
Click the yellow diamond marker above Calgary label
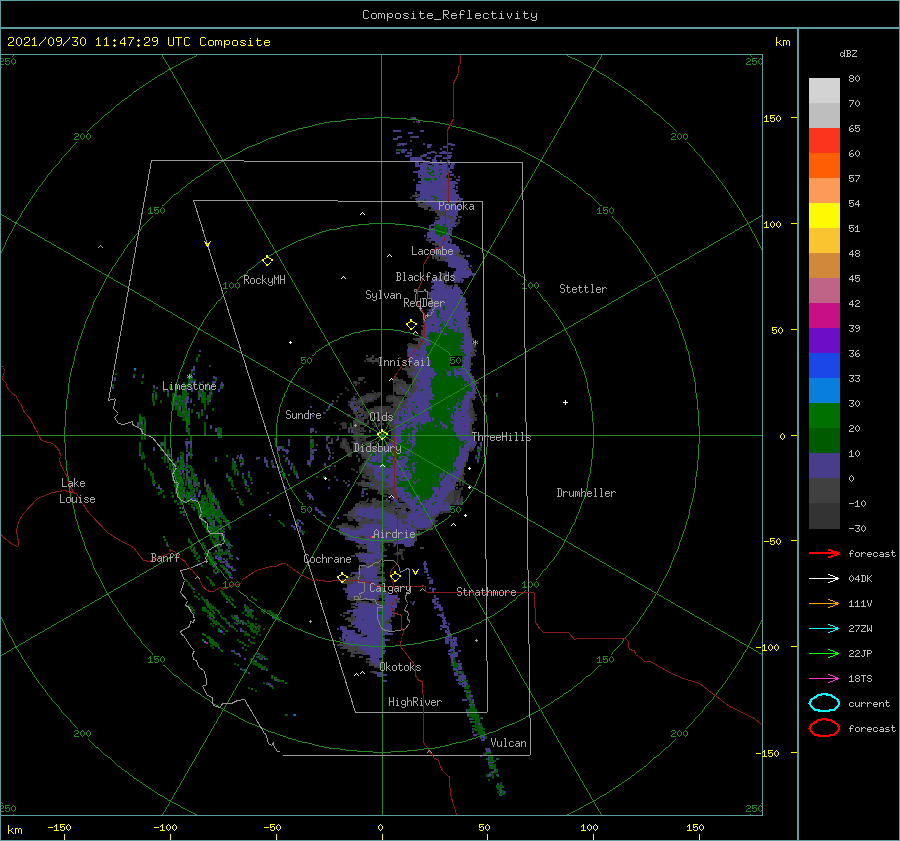click(x=395, y=576)
